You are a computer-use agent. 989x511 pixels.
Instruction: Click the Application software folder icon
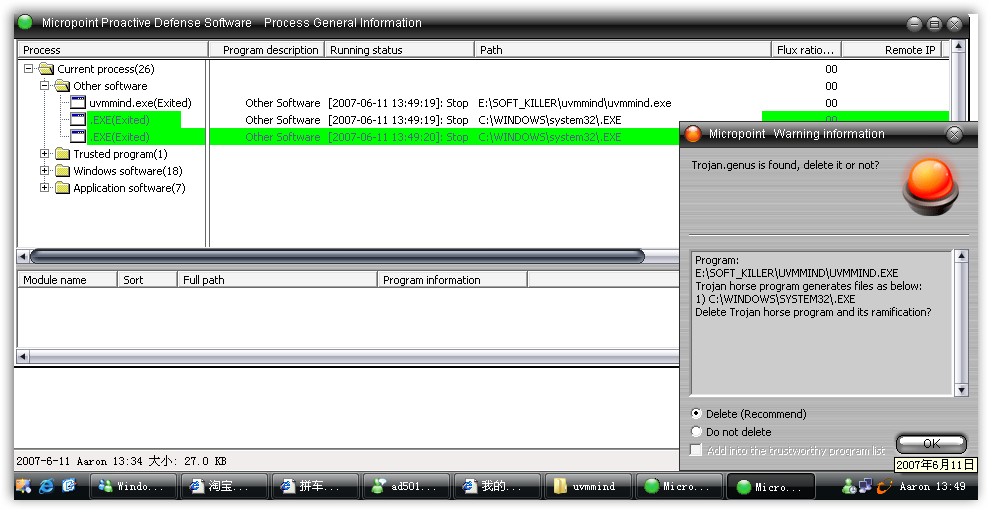(x=62, y=188)
